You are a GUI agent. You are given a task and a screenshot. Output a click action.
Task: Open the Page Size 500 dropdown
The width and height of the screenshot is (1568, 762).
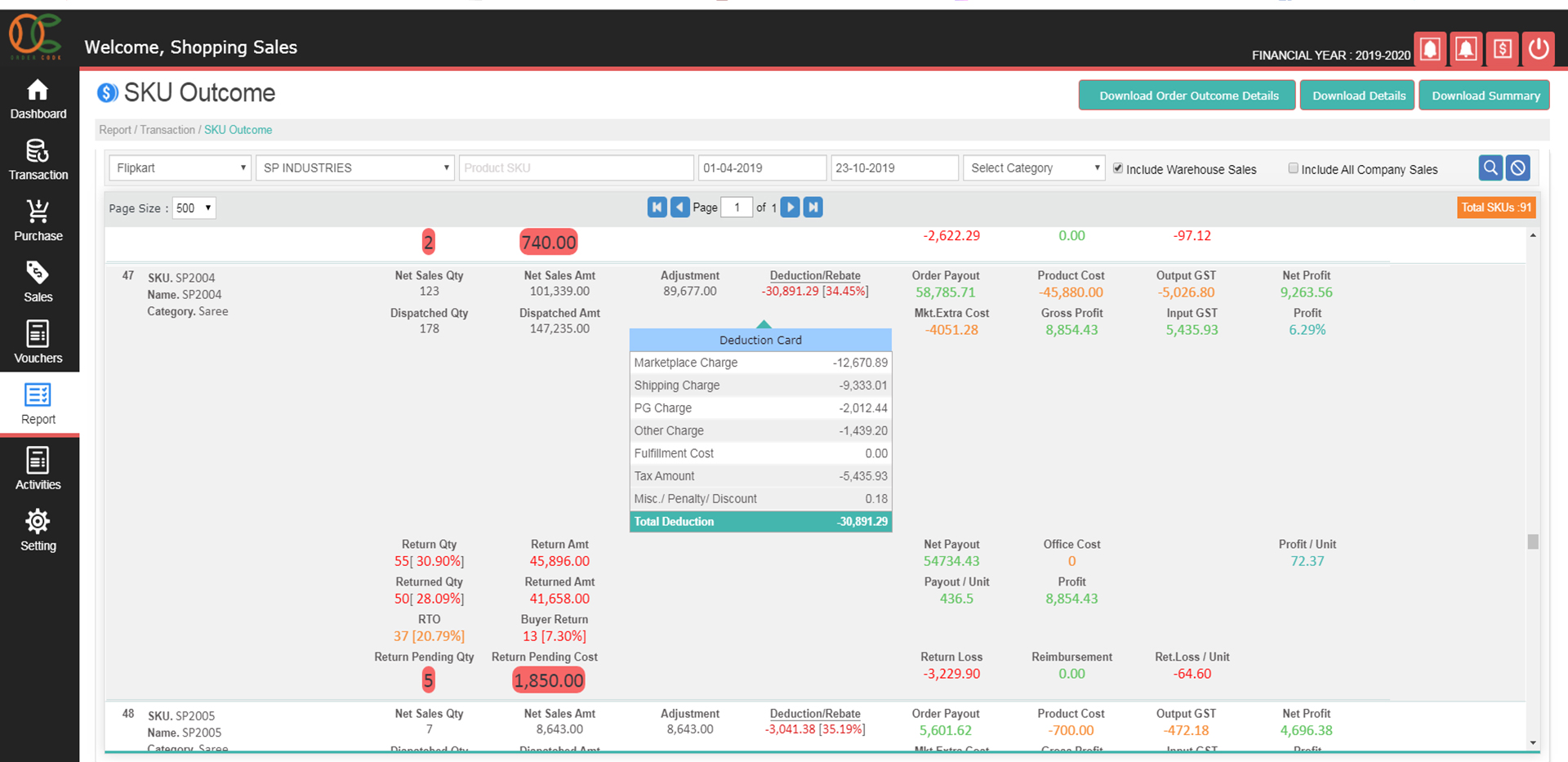point(194,208)
